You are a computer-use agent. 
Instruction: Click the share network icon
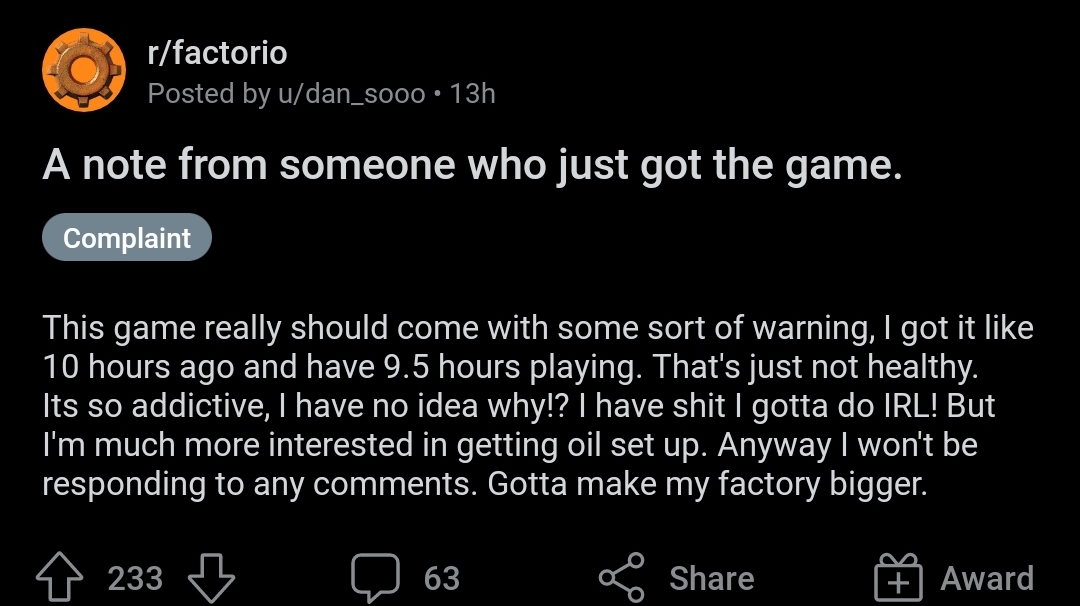622,579
